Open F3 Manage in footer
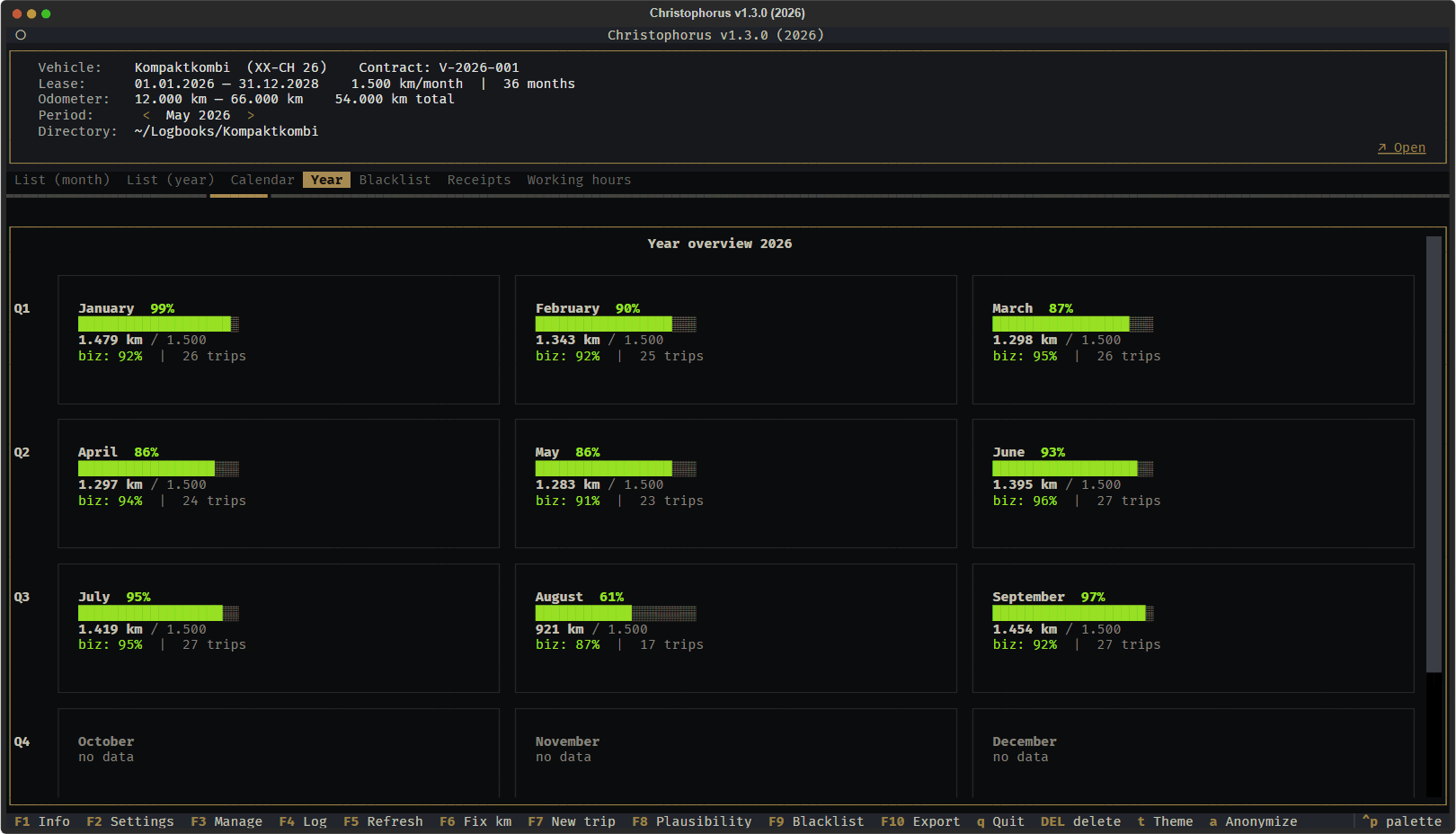The height and width of the screenshot is (834, 1456). coord(226,821)
